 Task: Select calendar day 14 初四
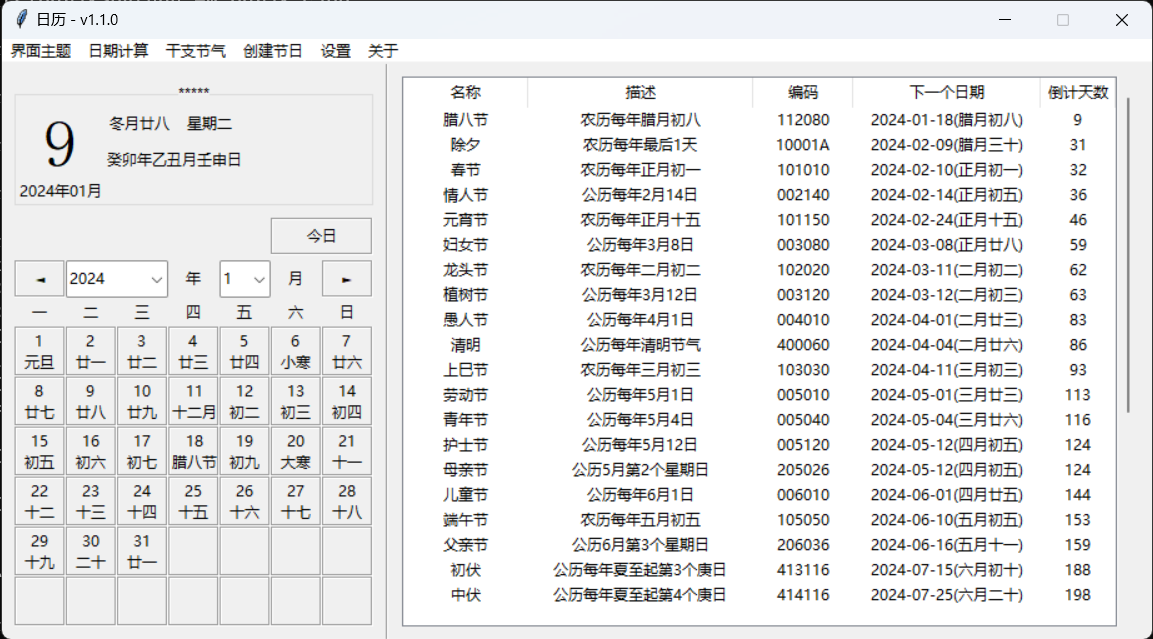click(346, 401)
